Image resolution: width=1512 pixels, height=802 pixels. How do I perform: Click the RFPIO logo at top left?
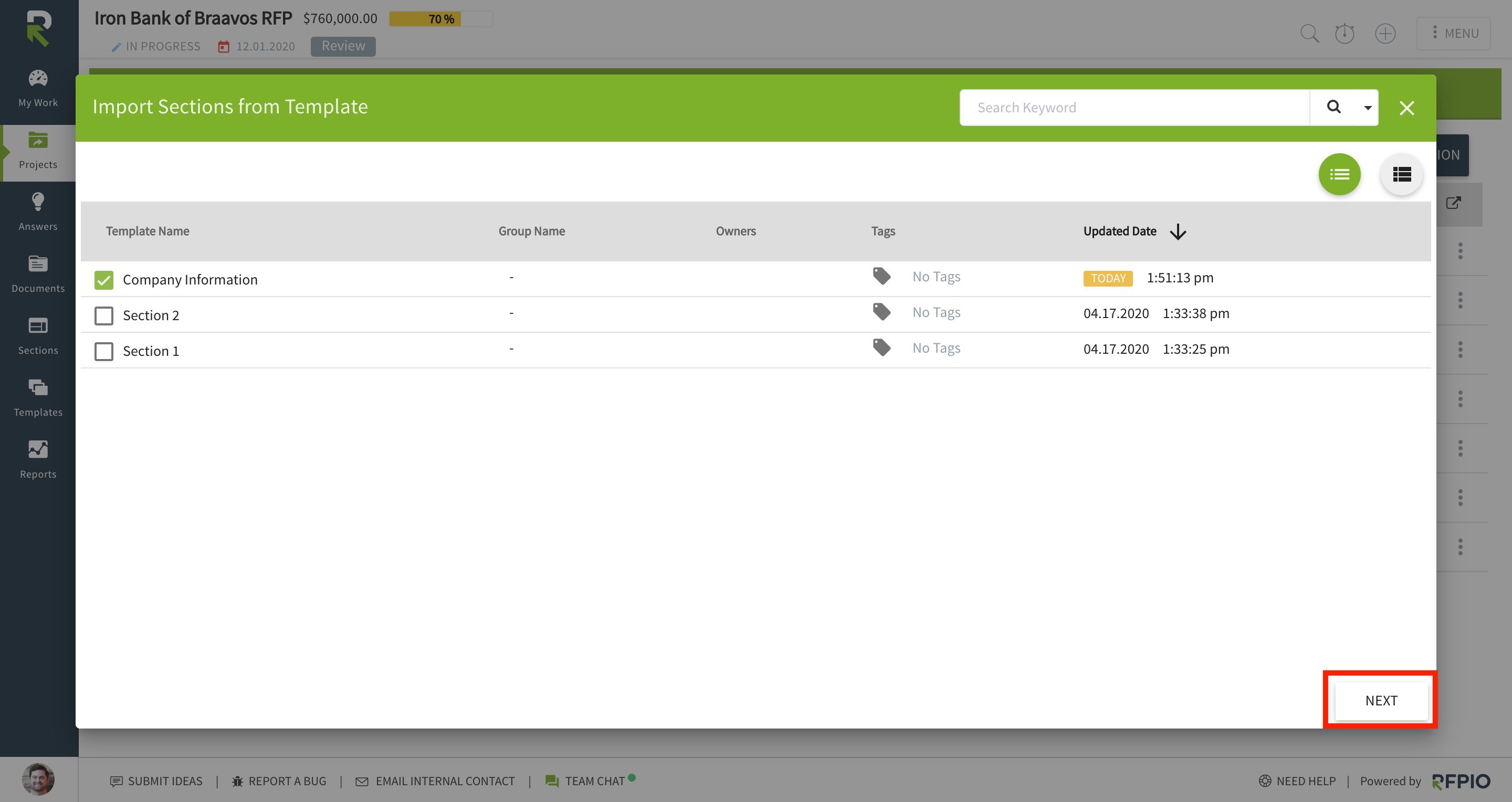39,28
